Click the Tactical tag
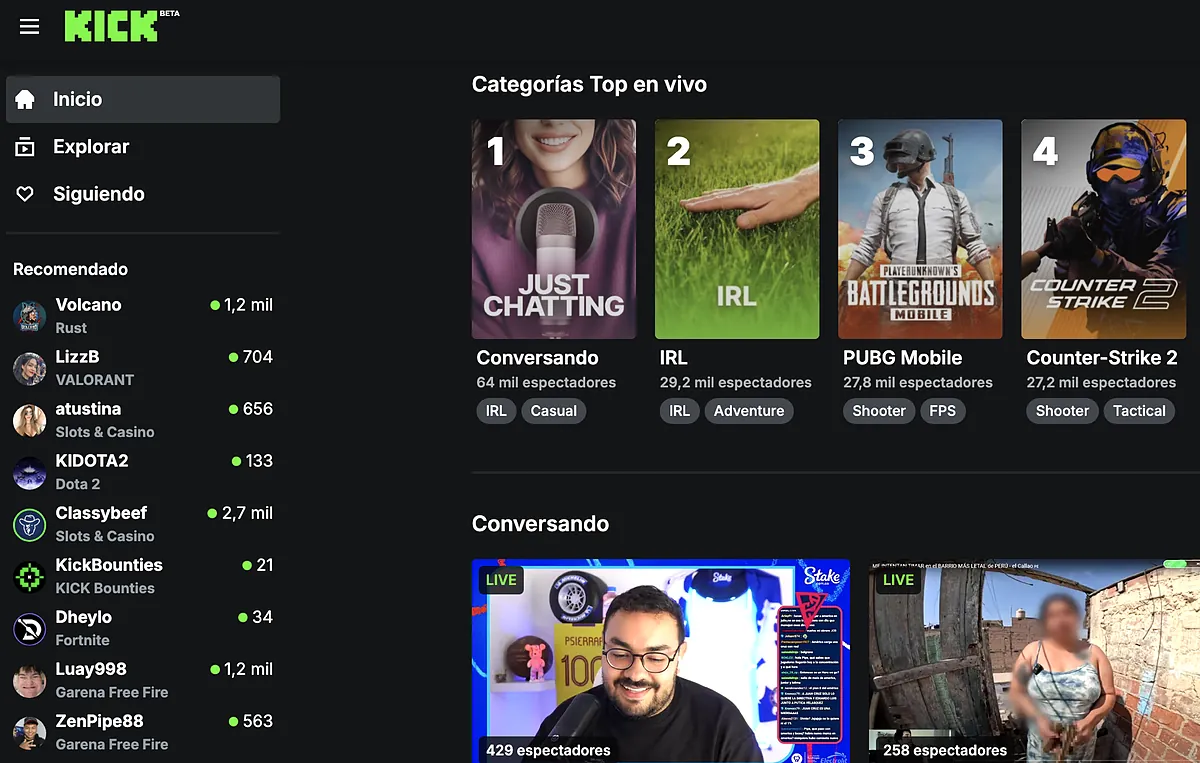 pos(1140,411)
